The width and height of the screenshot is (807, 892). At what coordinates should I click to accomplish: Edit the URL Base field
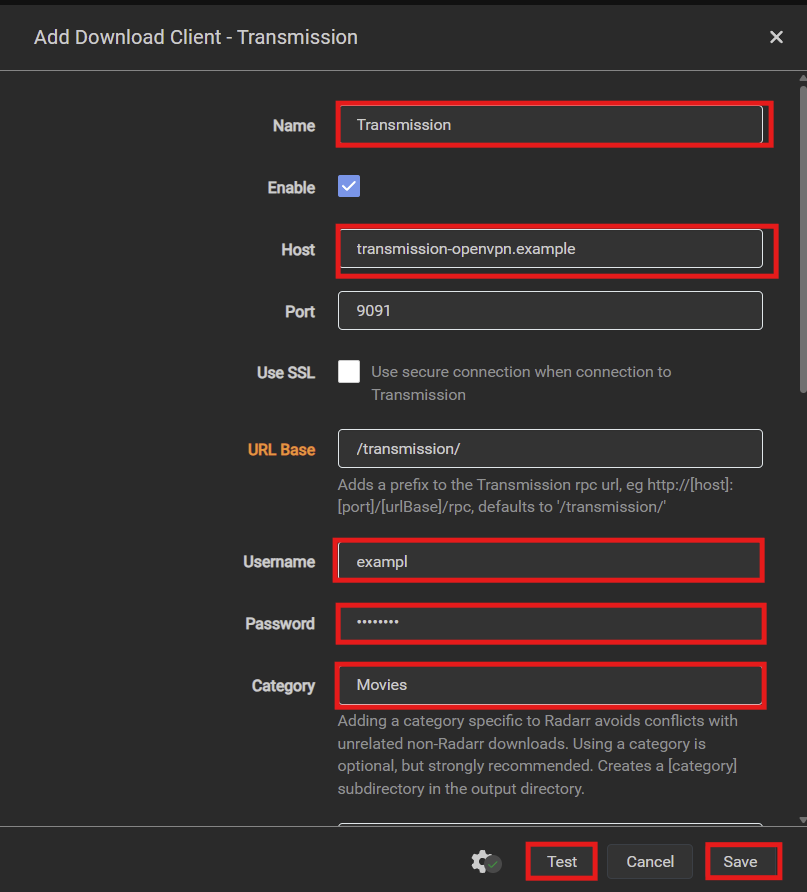pyautogui.click(x=550, y=449)
